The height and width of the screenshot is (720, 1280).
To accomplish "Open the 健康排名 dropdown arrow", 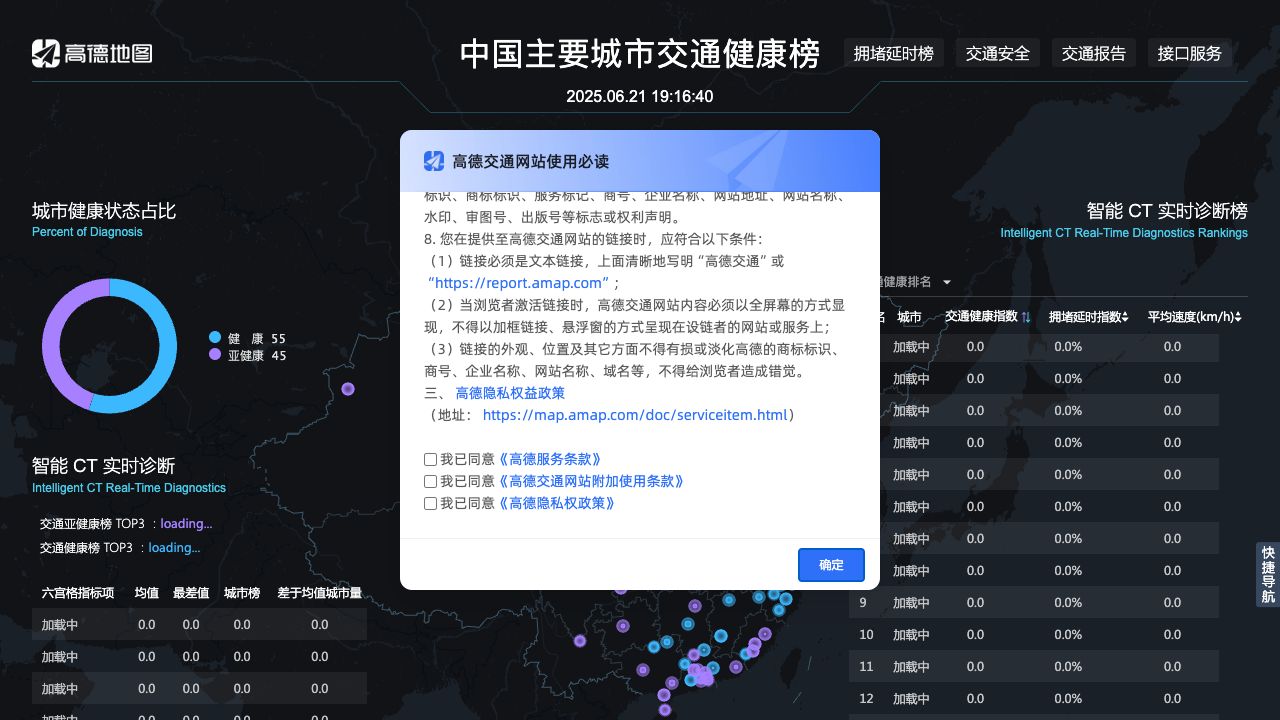I will (946, 282).
